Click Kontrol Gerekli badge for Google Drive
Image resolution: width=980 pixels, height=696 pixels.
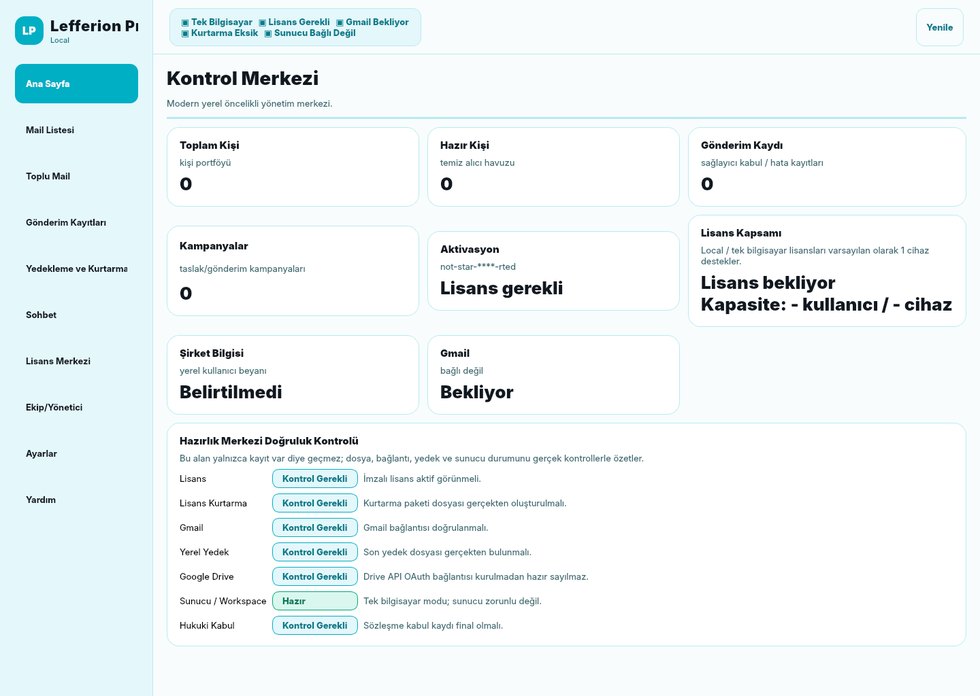pyautogui.click(x=315, y=576)
